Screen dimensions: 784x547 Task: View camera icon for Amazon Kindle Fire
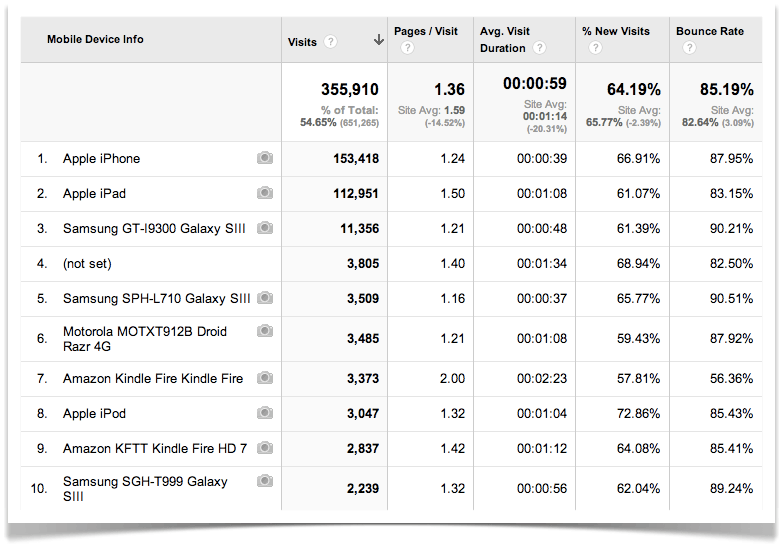(264, 378)
